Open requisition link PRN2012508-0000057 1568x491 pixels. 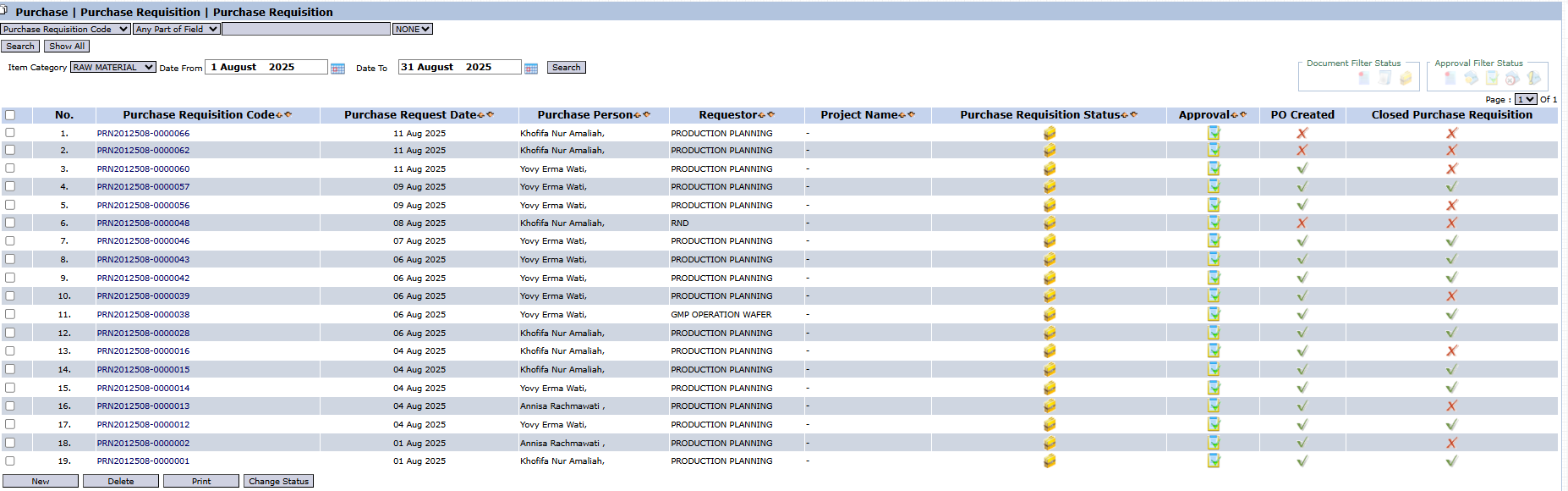[x=143, y=187]
